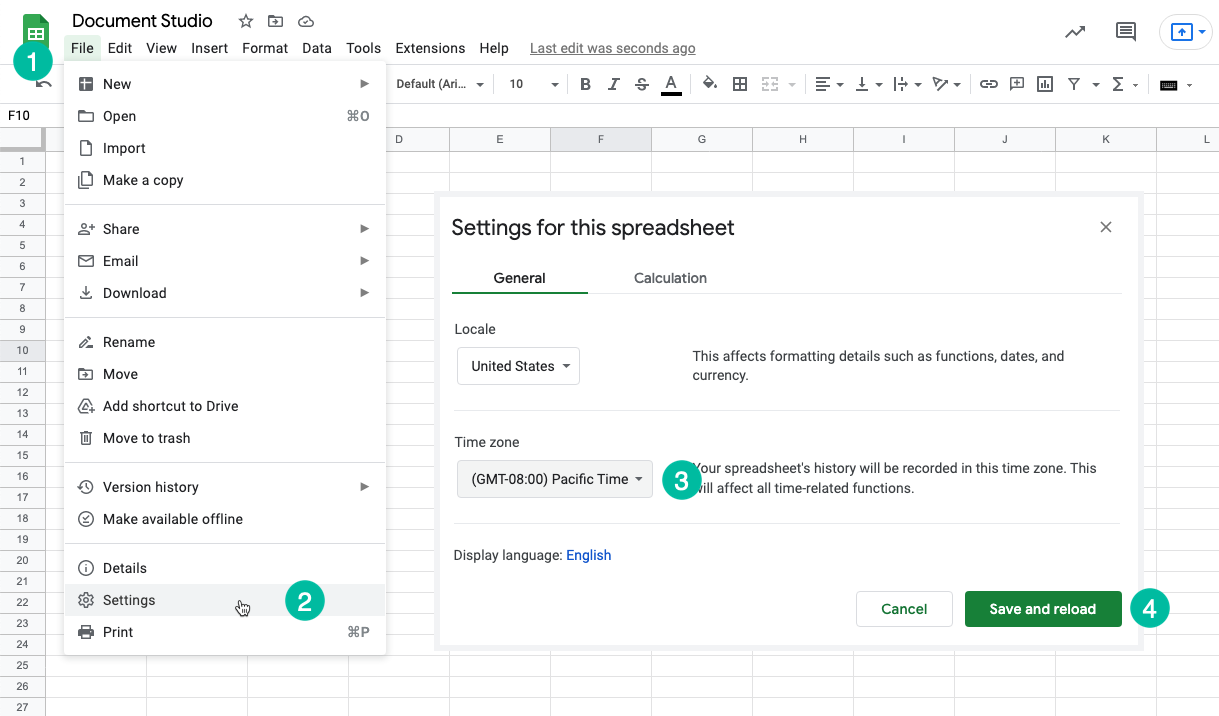Open the text color swatch
1219x716 pixels.
tap(671, 84)
